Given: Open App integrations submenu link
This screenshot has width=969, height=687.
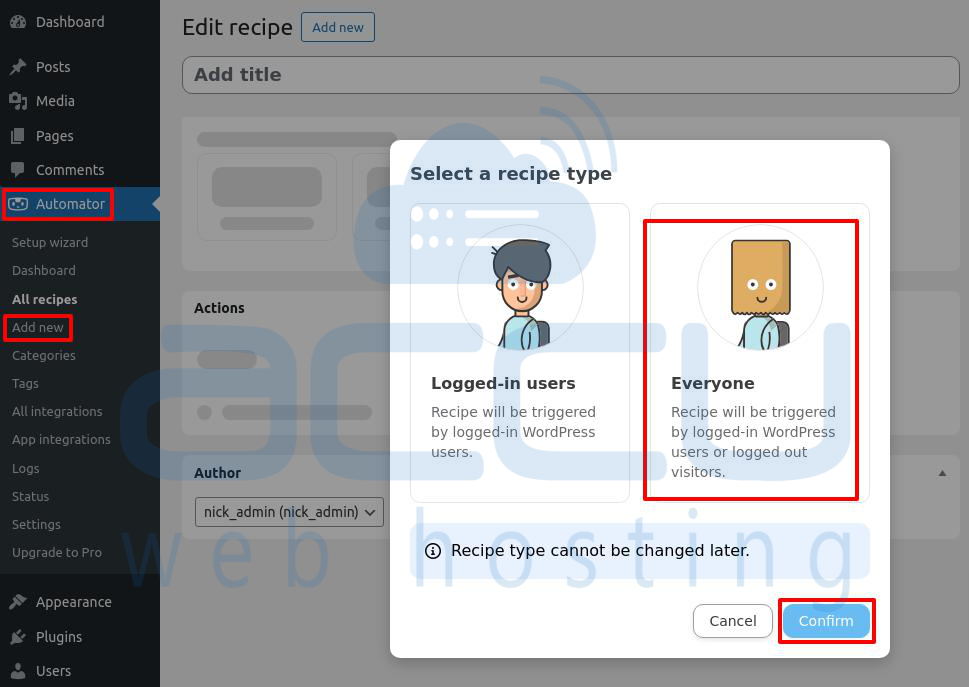Looking at the screenshot, I should (61, 439).
